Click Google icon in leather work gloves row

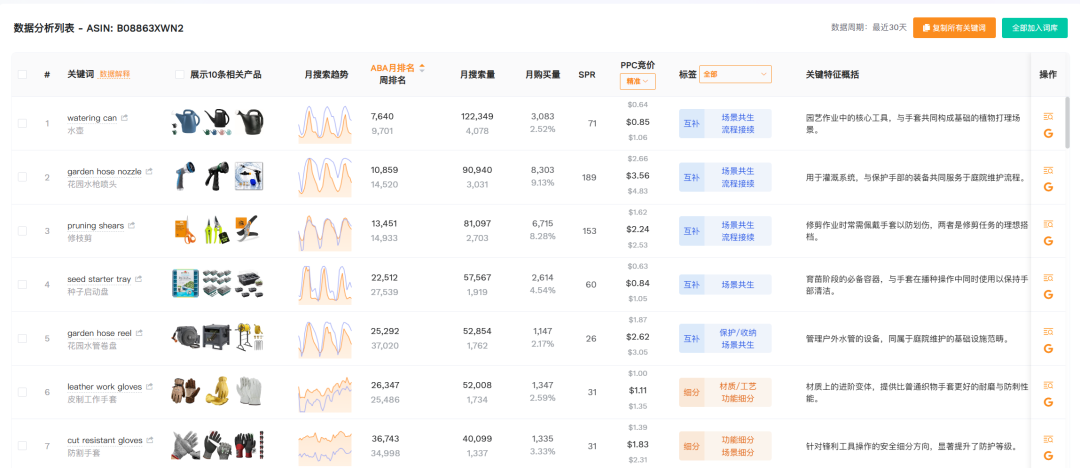point(1048,402)
